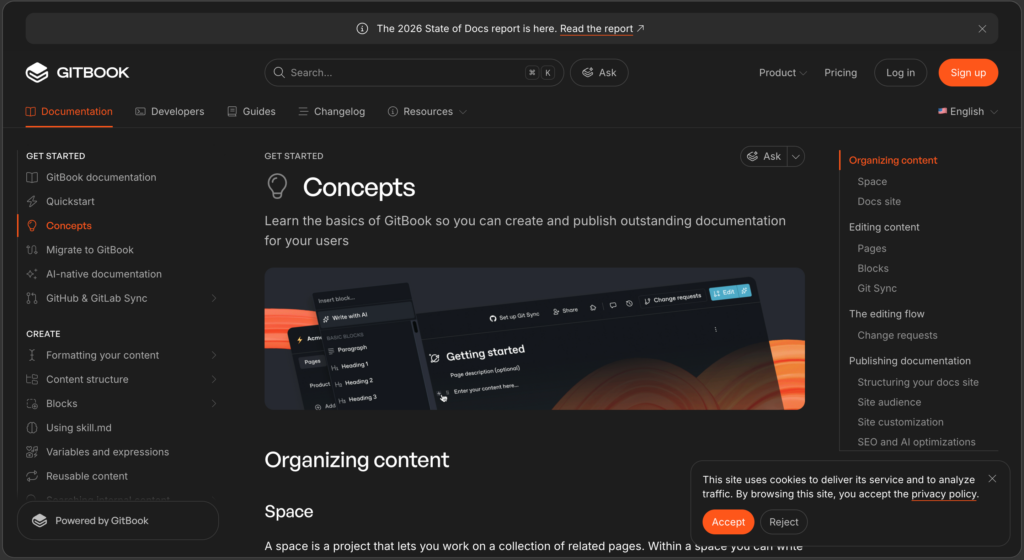Dismiss the State of Docs banner
Viewport: 1024px width, 560px height.
pyautogui.click(x=982, y=29)
